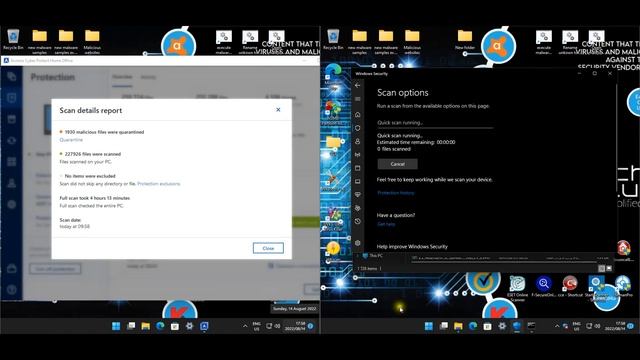Switch File Explorer to details view icon
The image size is (640, 360).
click(x=601, y=269)
